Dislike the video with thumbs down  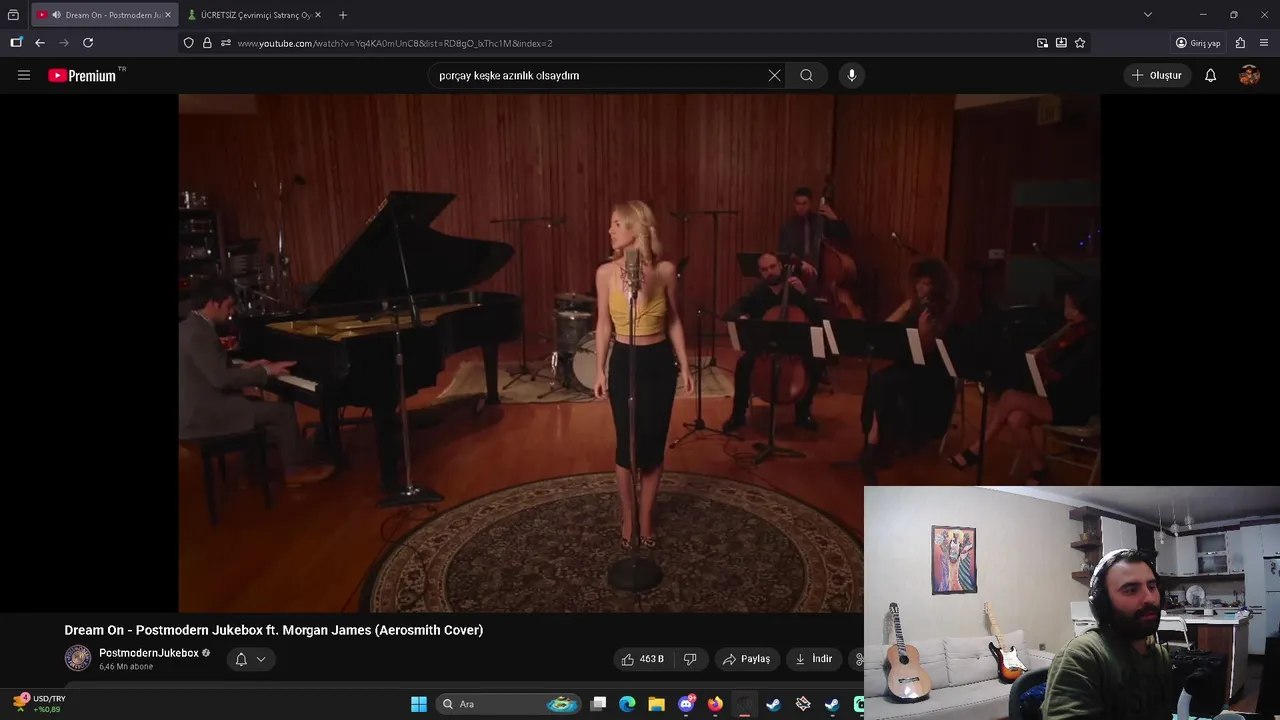(x=690, y=659)
